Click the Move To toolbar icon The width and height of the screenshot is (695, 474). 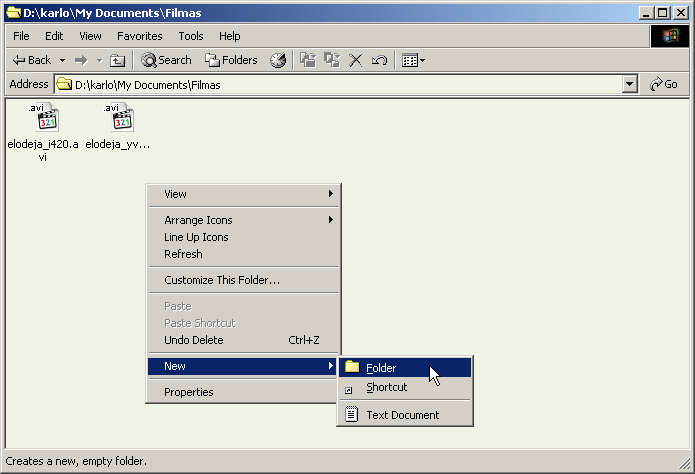point(308,60)
